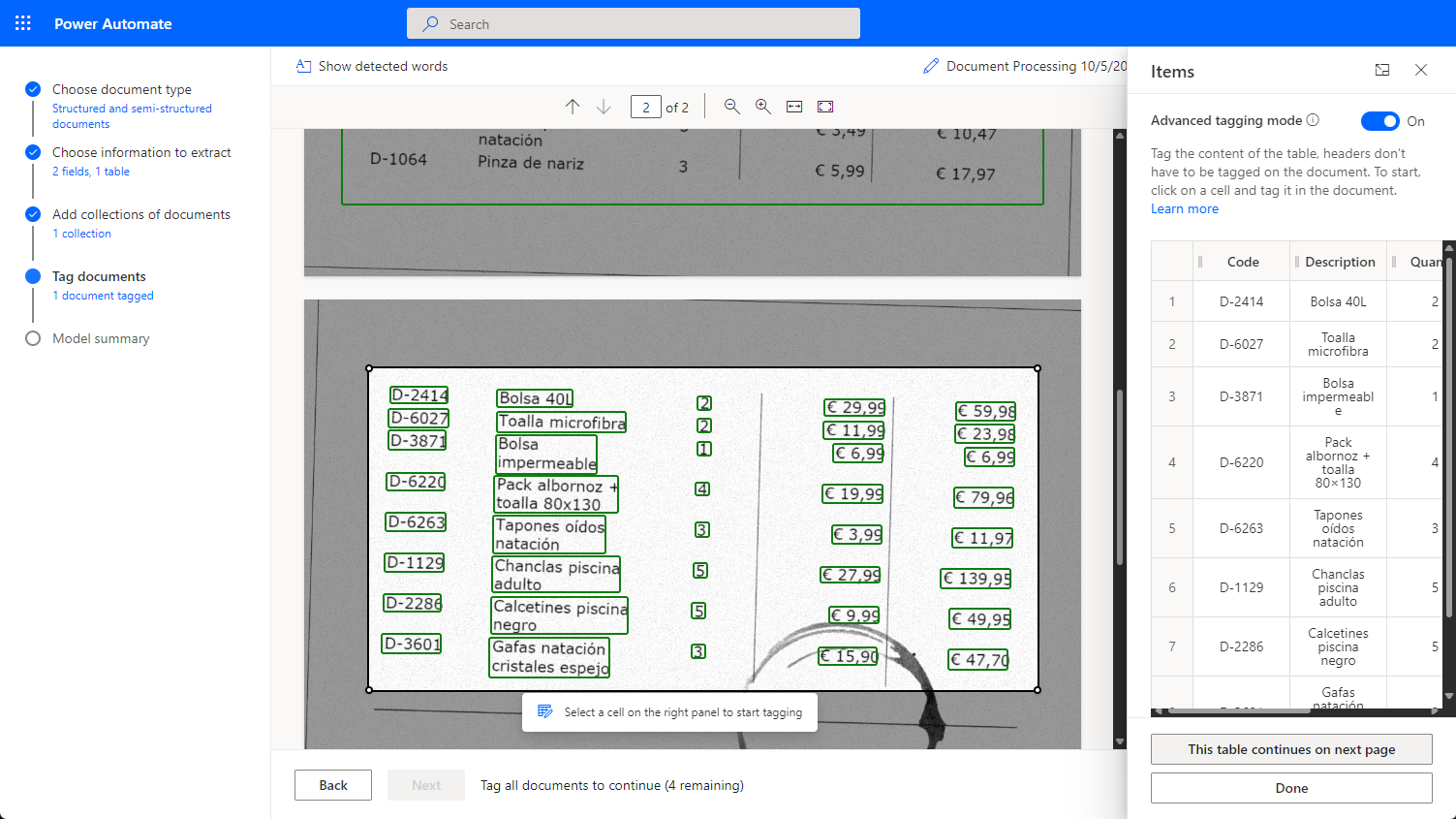Go to previous page with up arrow

(573, 107)
